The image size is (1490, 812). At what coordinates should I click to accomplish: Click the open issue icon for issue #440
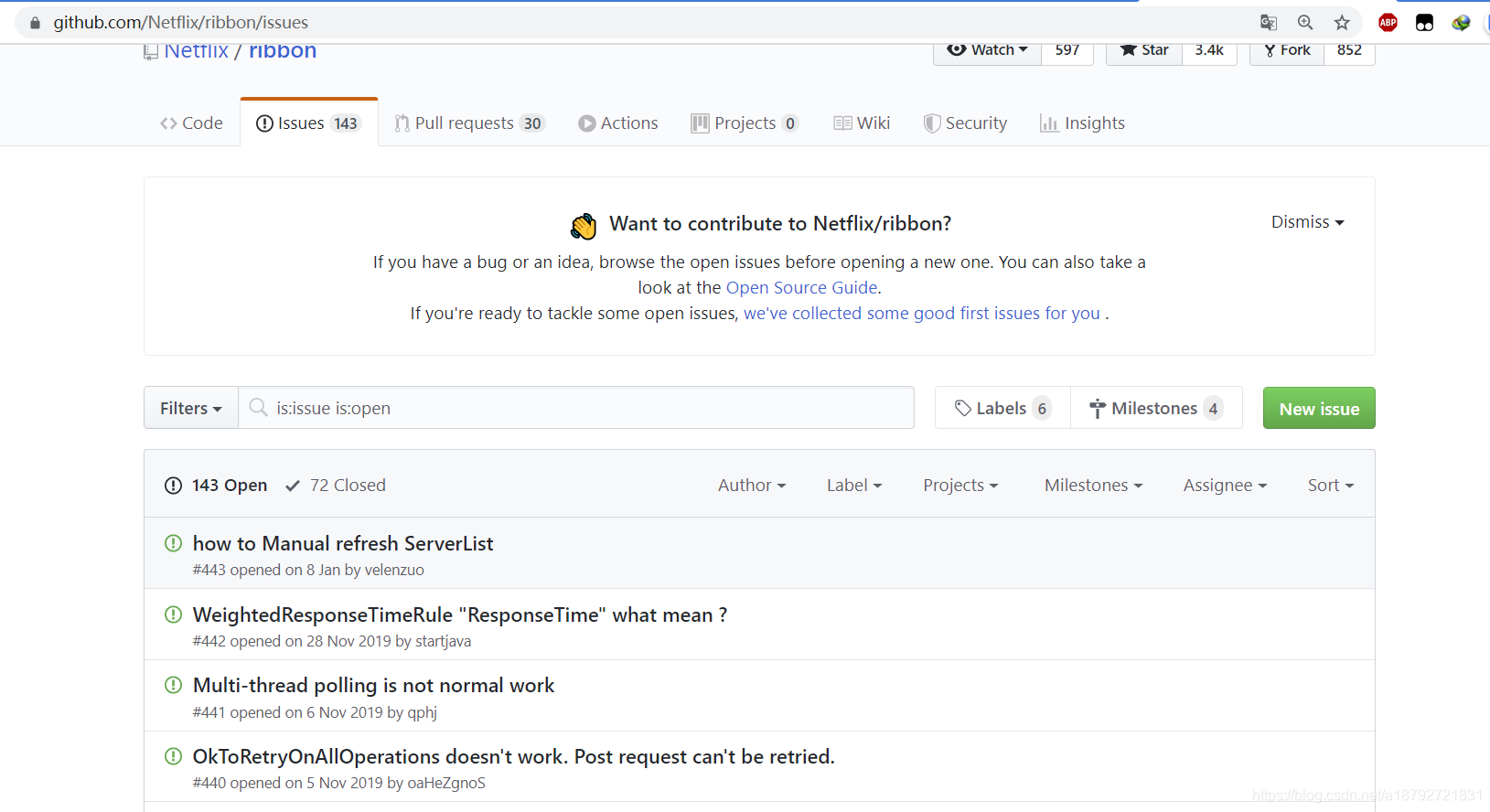(173, 756)
